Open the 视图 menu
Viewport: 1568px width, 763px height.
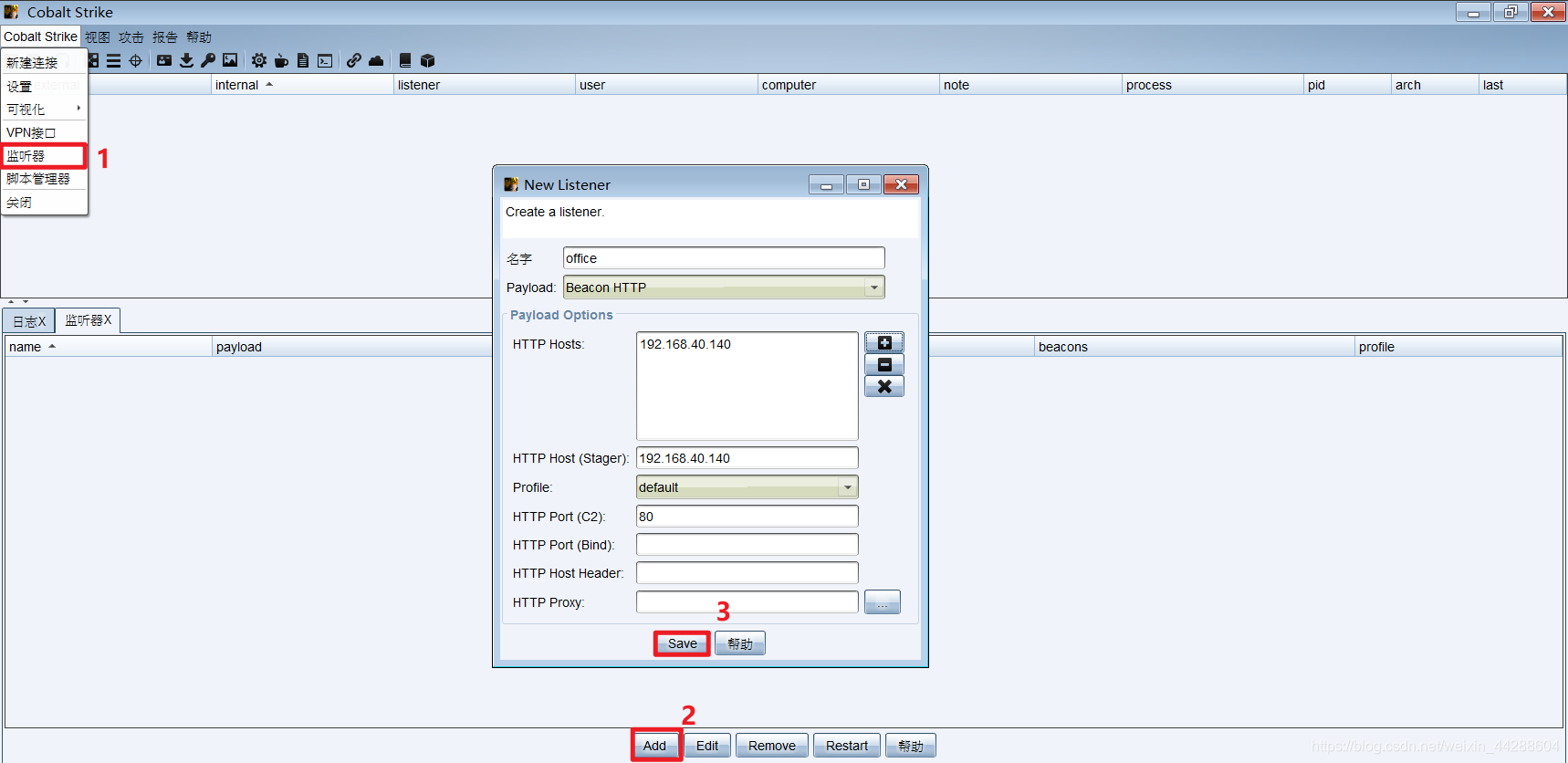pyautogui.click(x=98, y=37)
